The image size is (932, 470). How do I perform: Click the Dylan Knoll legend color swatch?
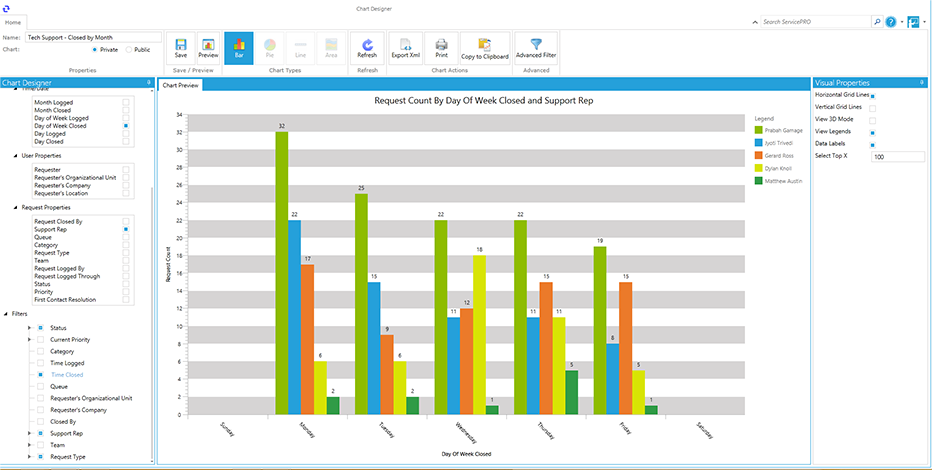point(758,168)
